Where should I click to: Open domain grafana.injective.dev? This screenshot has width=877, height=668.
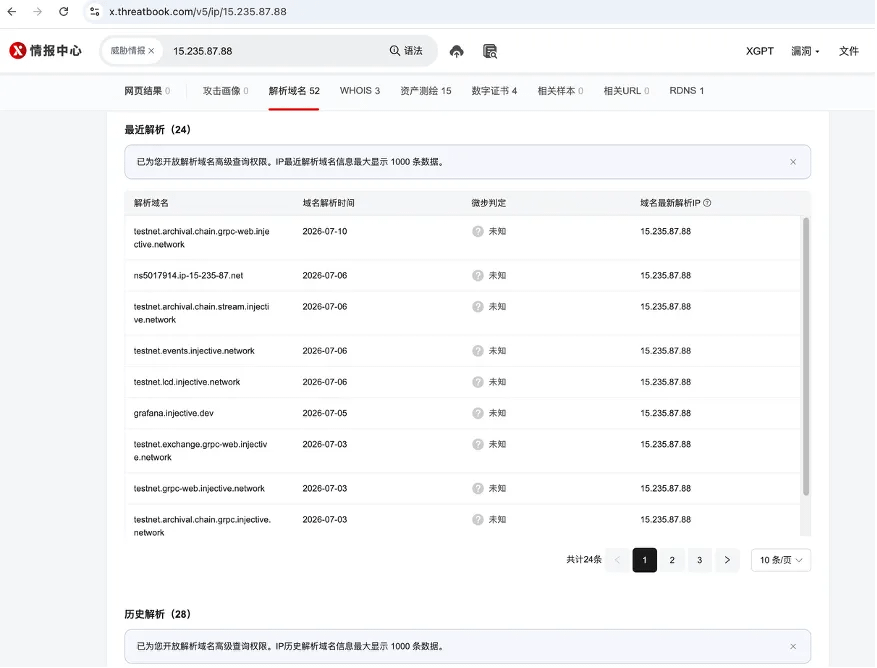pos(173,413)
